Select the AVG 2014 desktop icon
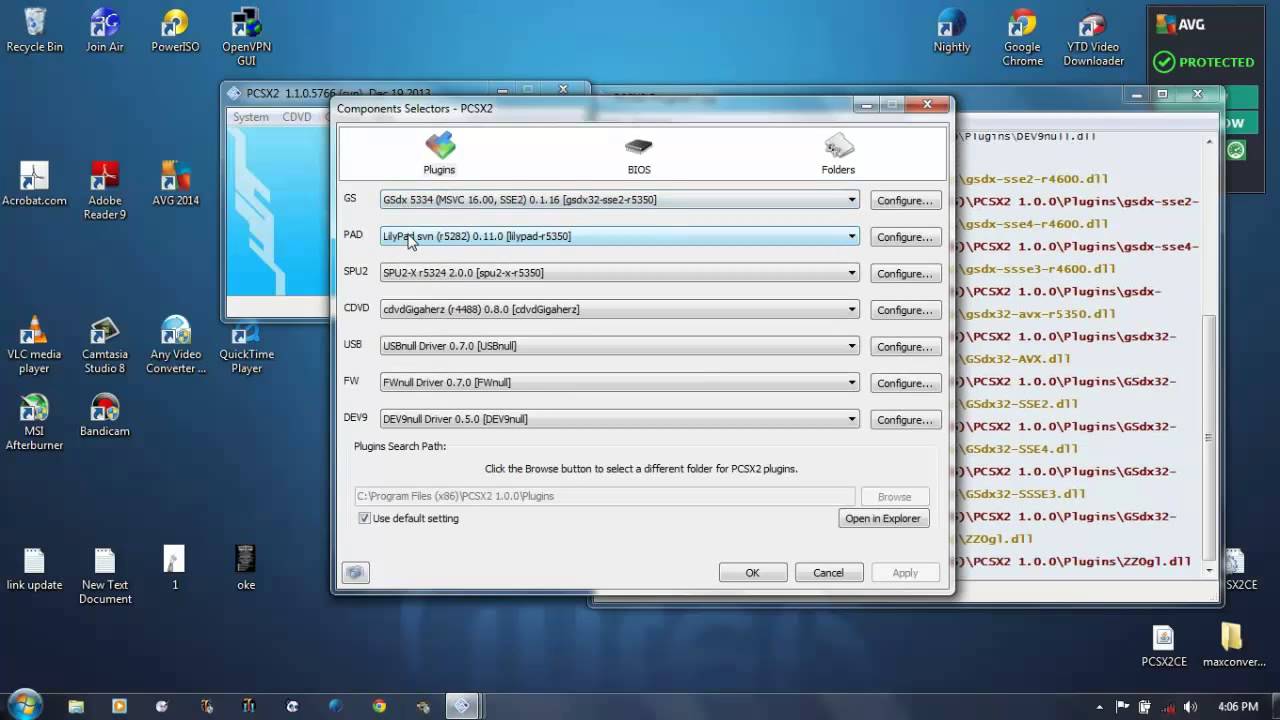 coord(175,185)
